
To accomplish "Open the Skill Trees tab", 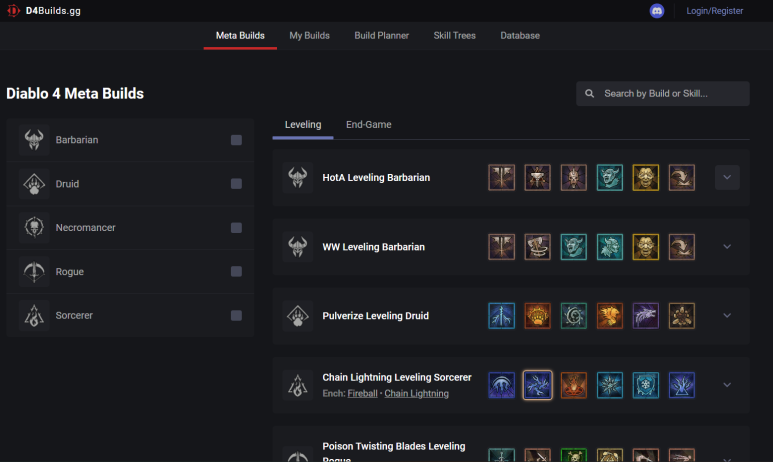I will click(x=455, y=36).
